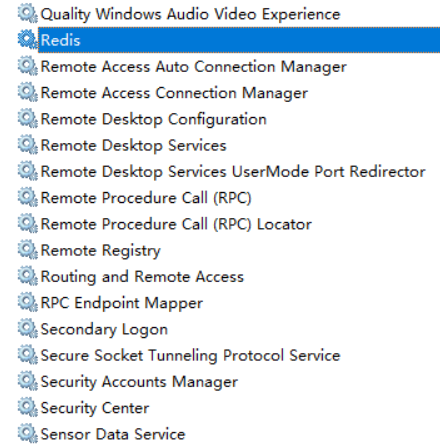Choose Remote Procedure Call (RPC) Locator
Image resolution: width=440 pixels, height=447 pixels.
(176, 224)
